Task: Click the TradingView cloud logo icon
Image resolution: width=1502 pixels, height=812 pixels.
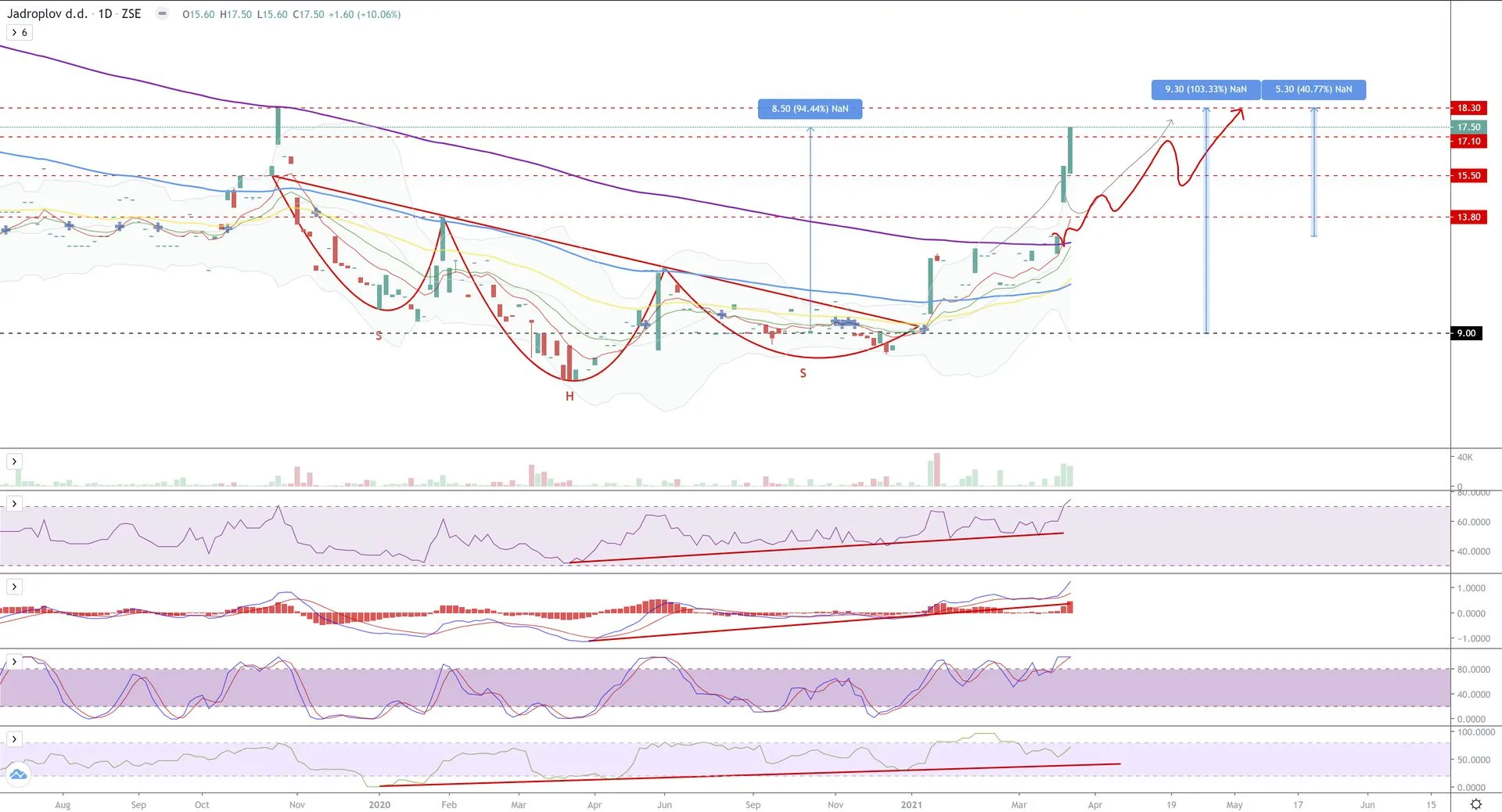Action: (x=17, y=774)
